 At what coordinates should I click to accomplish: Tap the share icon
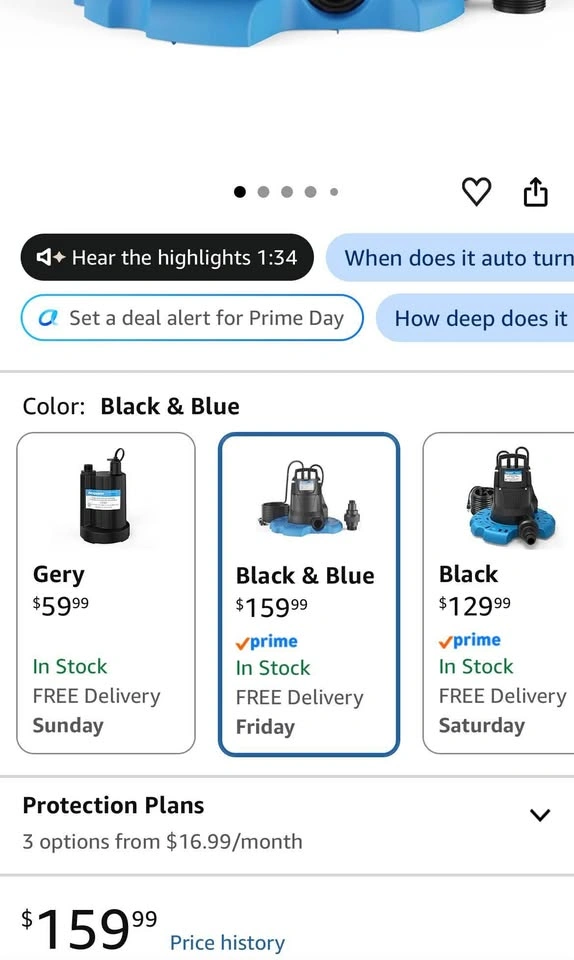[535, 192]
